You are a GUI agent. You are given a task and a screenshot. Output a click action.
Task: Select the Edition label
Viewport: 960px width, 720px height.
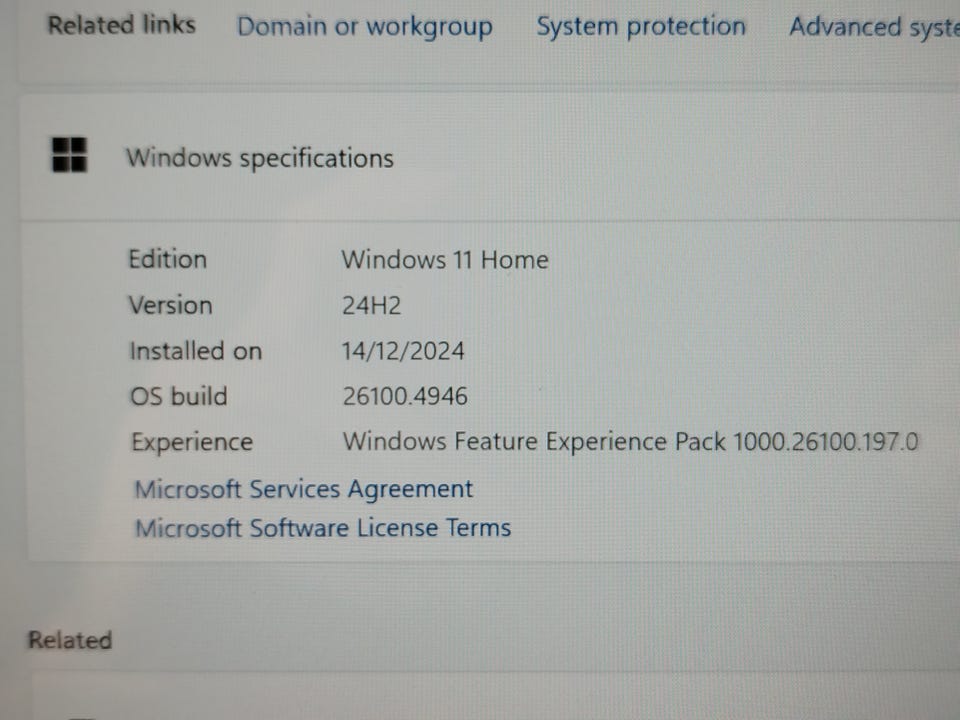coord(167,259)
